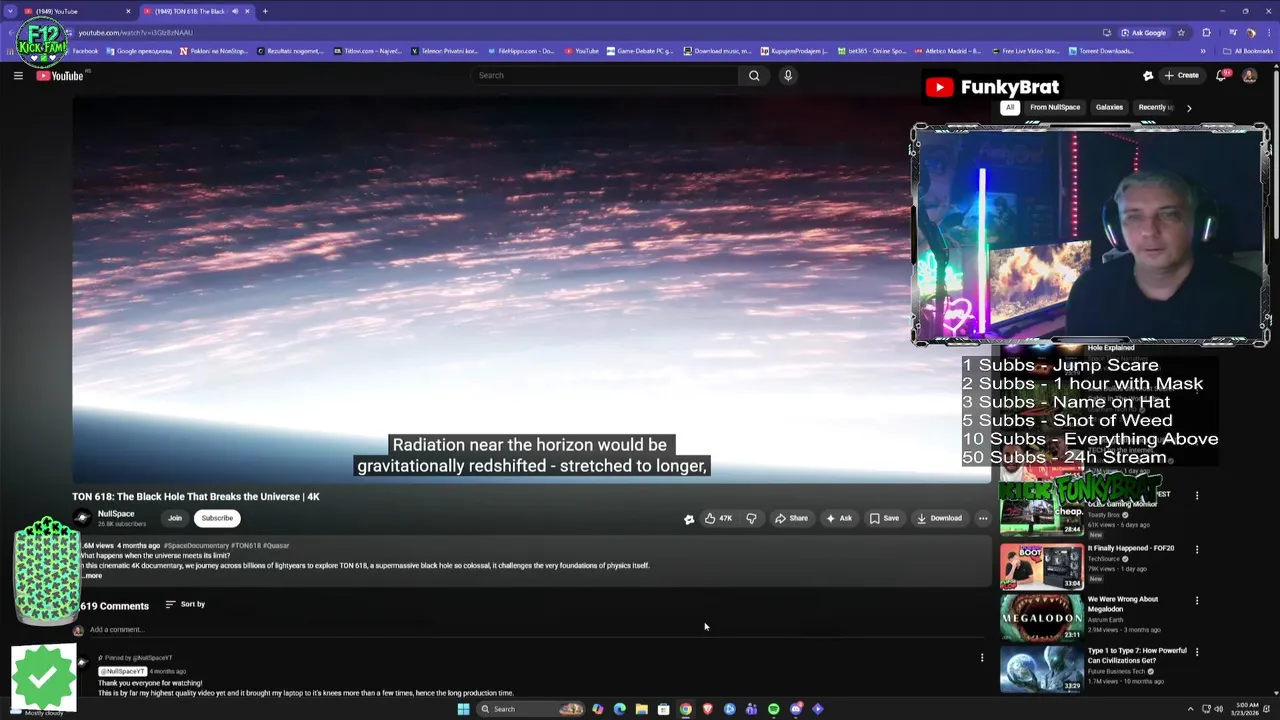This screenshot has width=1280, height=720.
Task: Click the Join membership button
Action: tap(175, 518)
